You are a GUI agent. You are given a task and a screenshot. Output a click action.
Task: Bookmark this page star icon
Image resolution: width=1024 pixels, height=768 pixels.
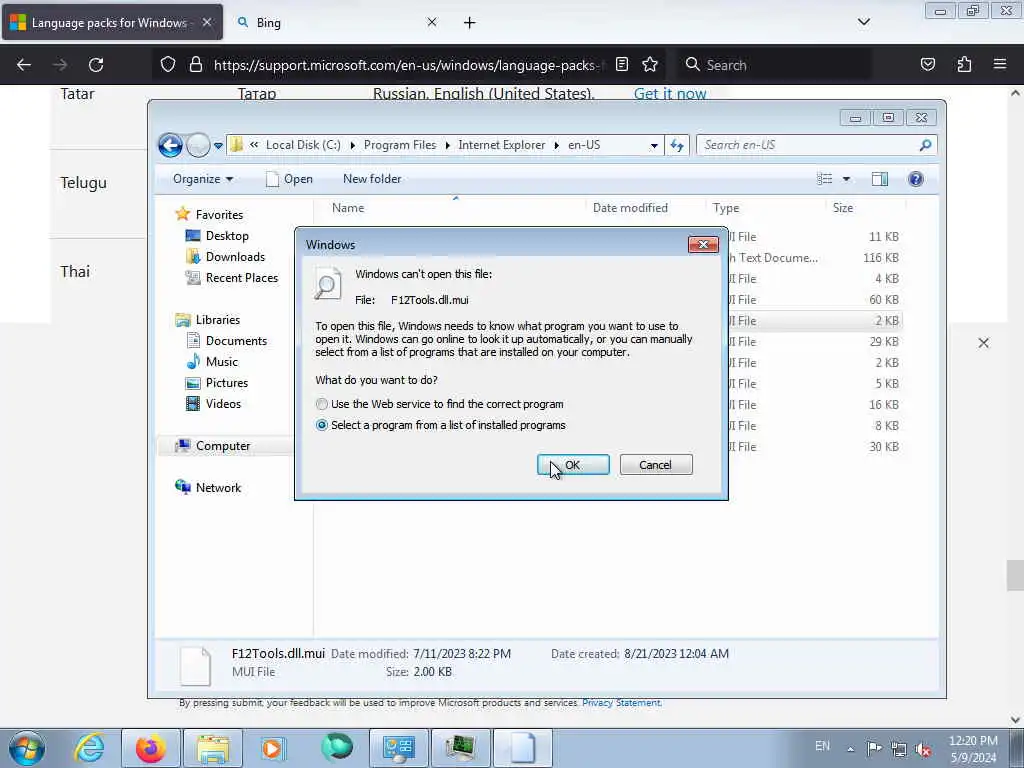[x=650, y=64]
